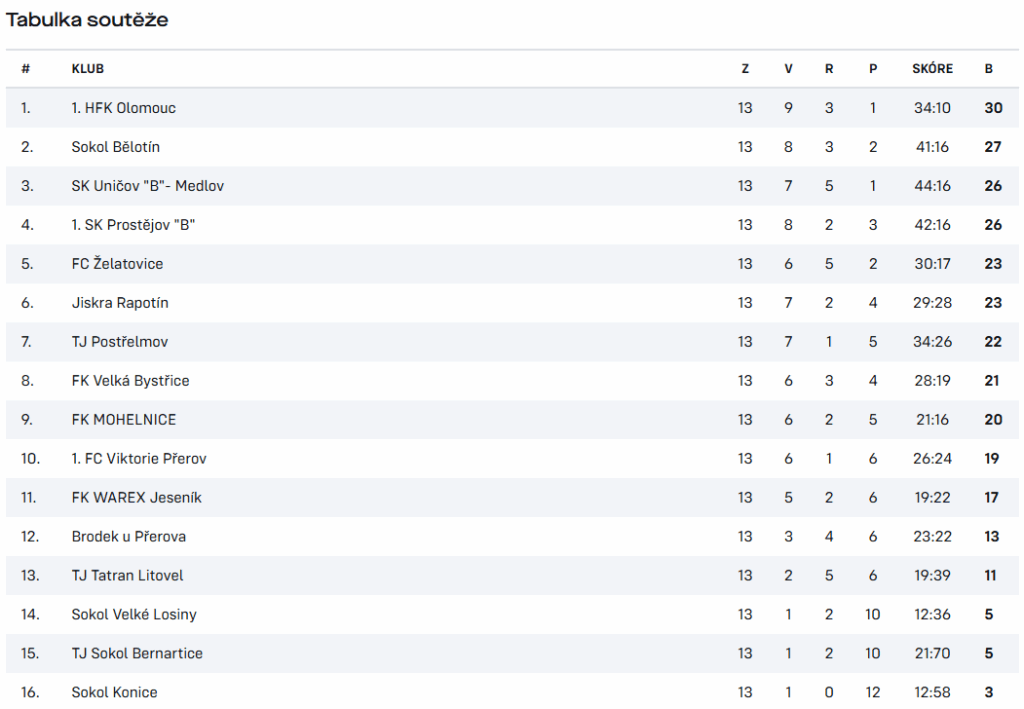This screenshot has height=709, width=1024.
Task: Open Brodek u Přerova club page
Action: 129,537
